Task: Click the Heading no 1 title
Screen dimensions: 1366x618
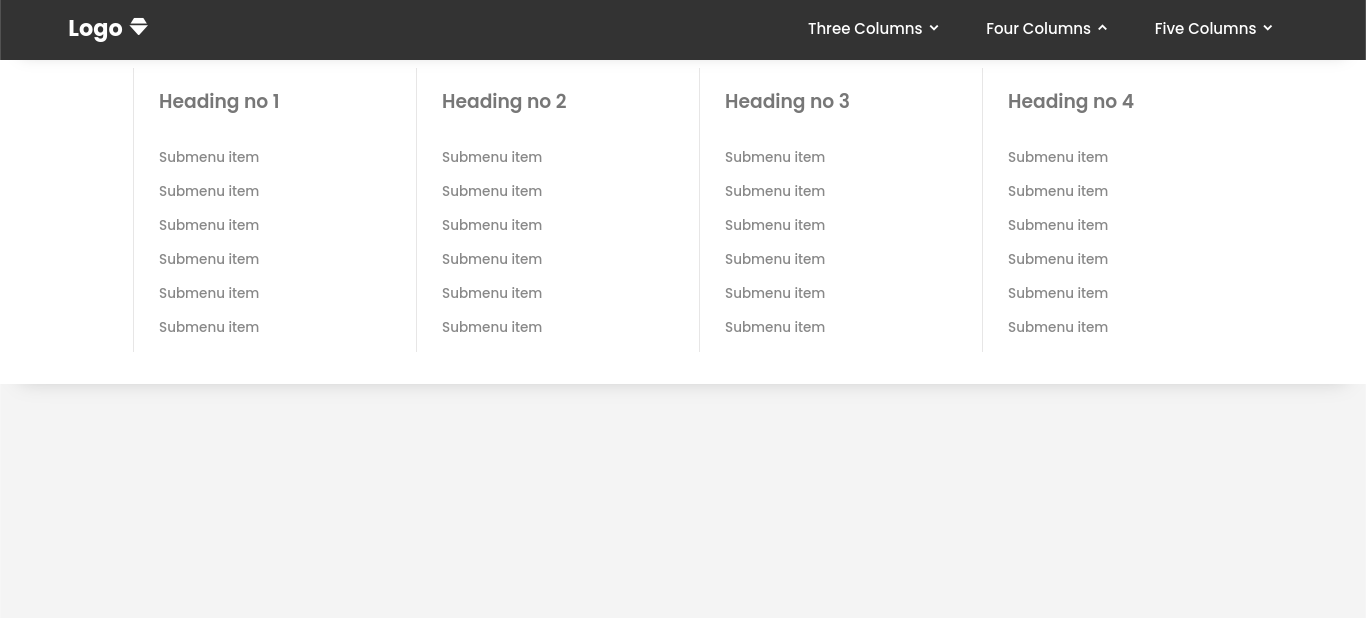Action: [219, 101]
